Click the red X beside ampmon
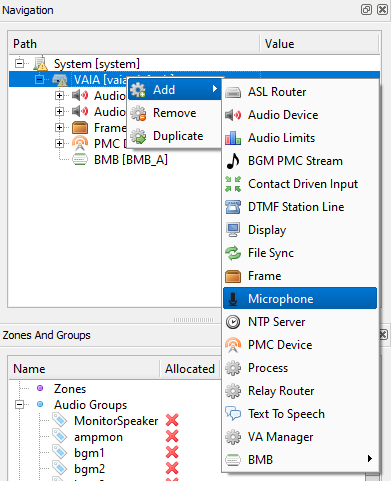Image resolution: width=391 pixels, height=481 pixels. (172, 436)
